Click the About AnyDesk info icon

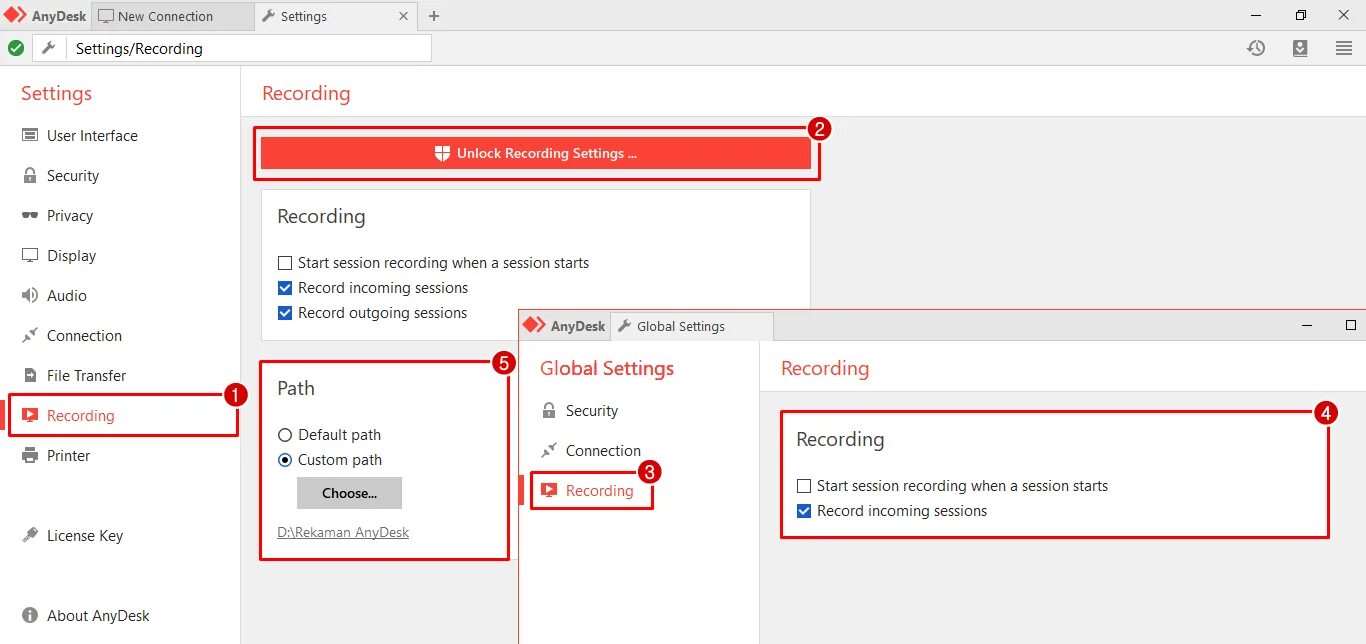click(30, 616)
